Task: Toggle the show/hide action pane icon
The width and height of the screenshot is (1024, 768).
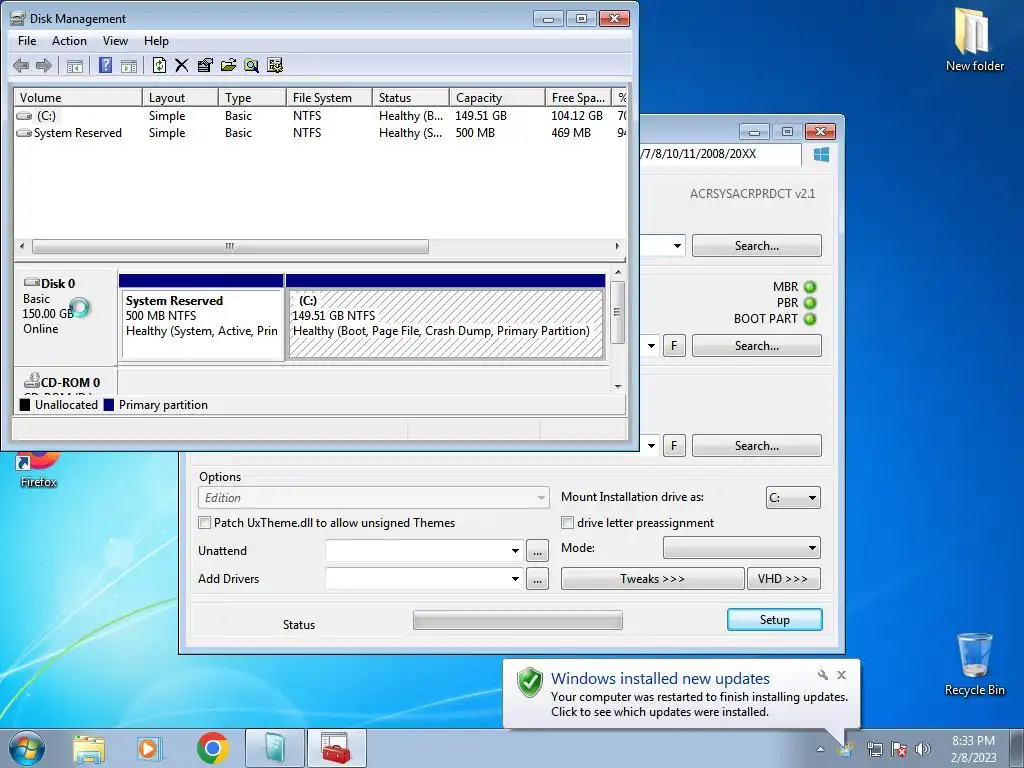Action: click(x=129, y=65)
